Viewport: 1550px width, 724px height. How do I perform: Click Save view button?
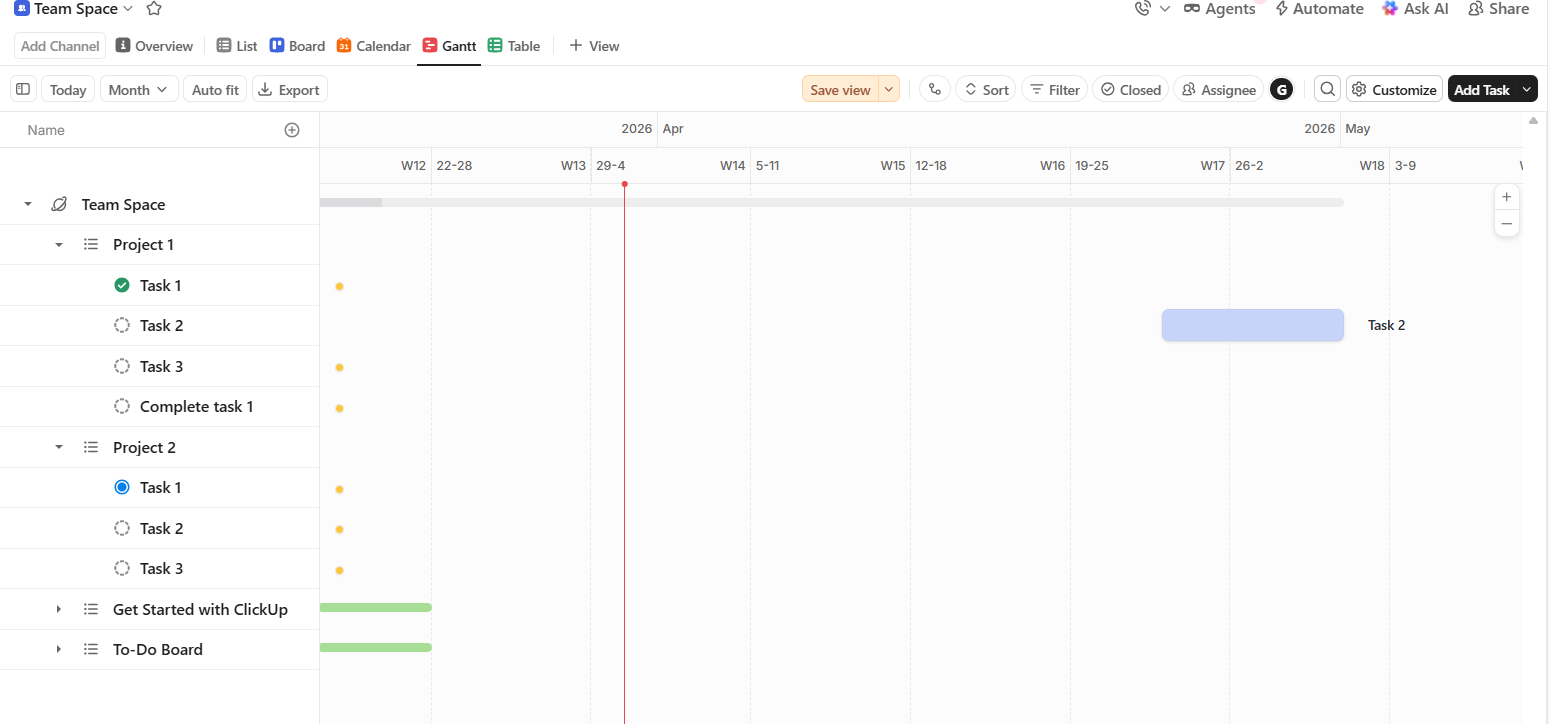(x=840, y=90)
